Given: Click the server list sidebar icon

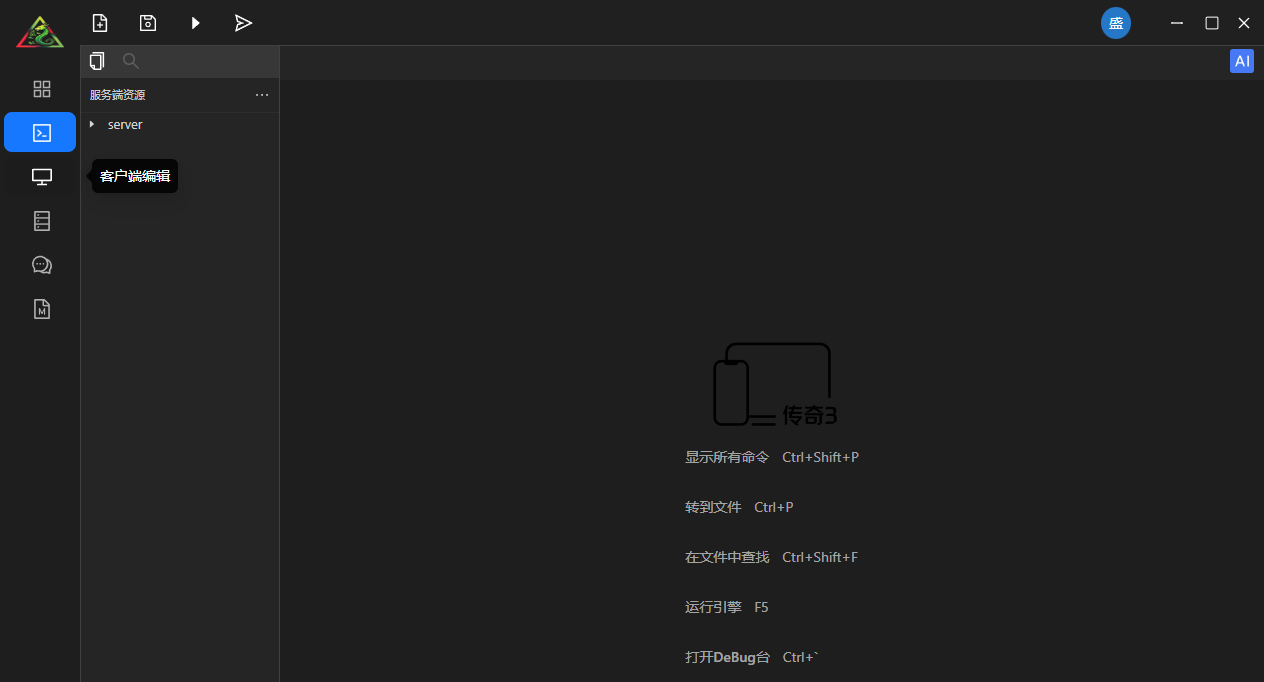Looking at the screenshot, I should [x=40, y=220].
